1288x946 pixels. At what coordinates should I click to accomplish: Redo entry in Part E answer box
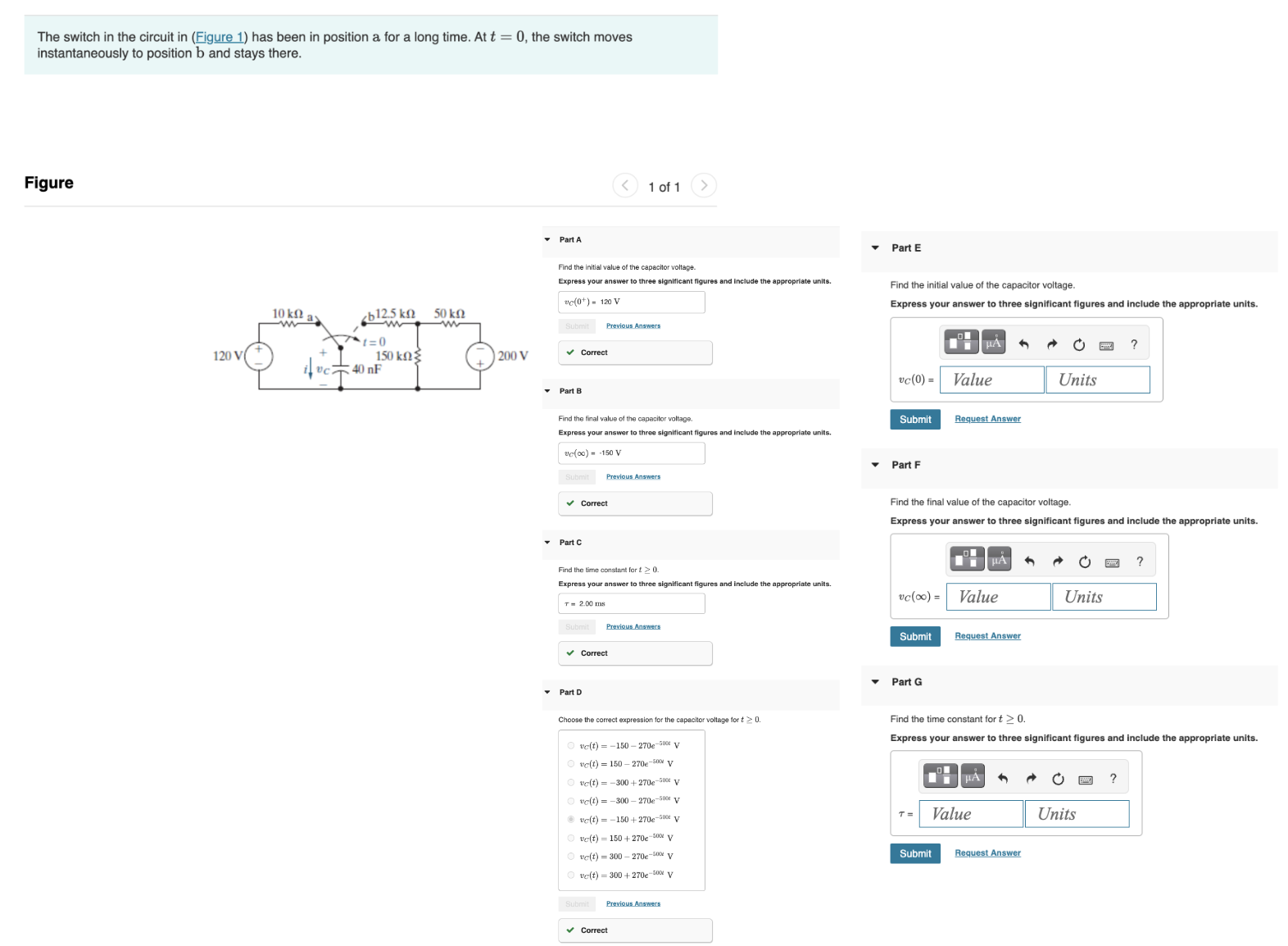tap(1052, 345)
